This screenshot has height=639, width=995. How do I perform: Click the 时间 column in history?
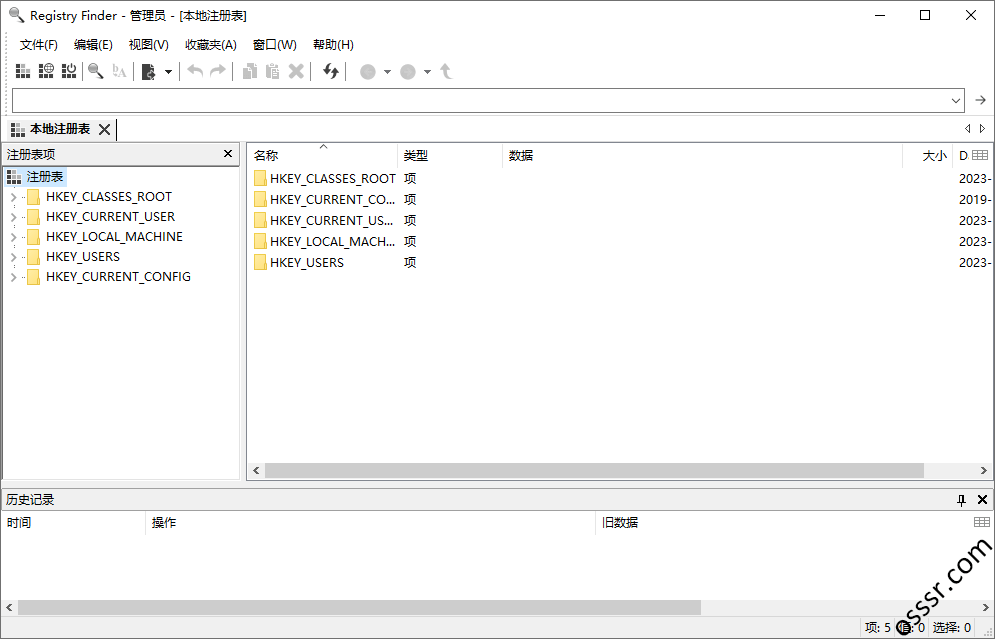74,523
